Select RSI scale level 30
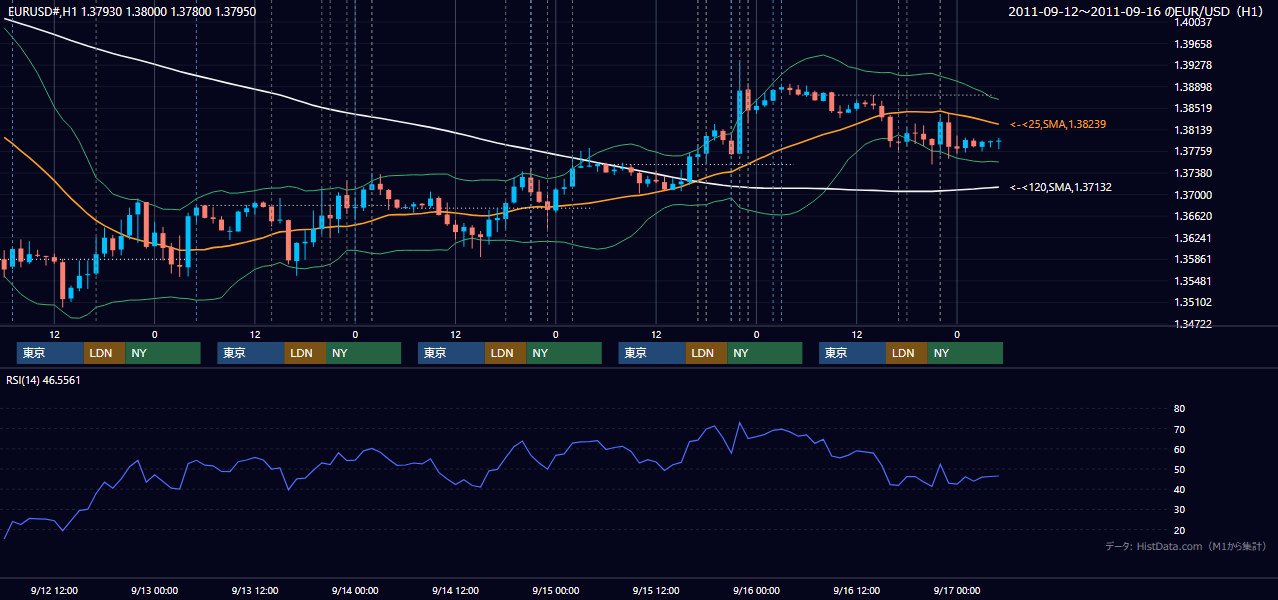The height and width of the screenshot is (600, 1278). point(1179,509)
